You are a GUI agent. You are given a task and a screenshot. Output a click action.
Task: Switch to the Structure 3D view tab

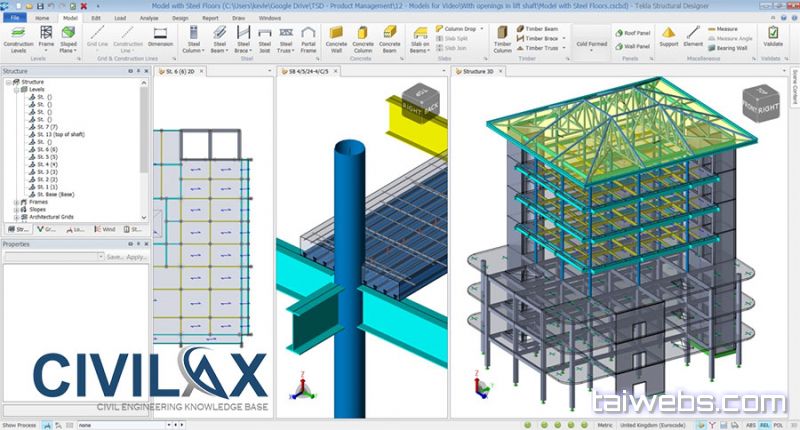pyautogui.click(x=482, y=72)
